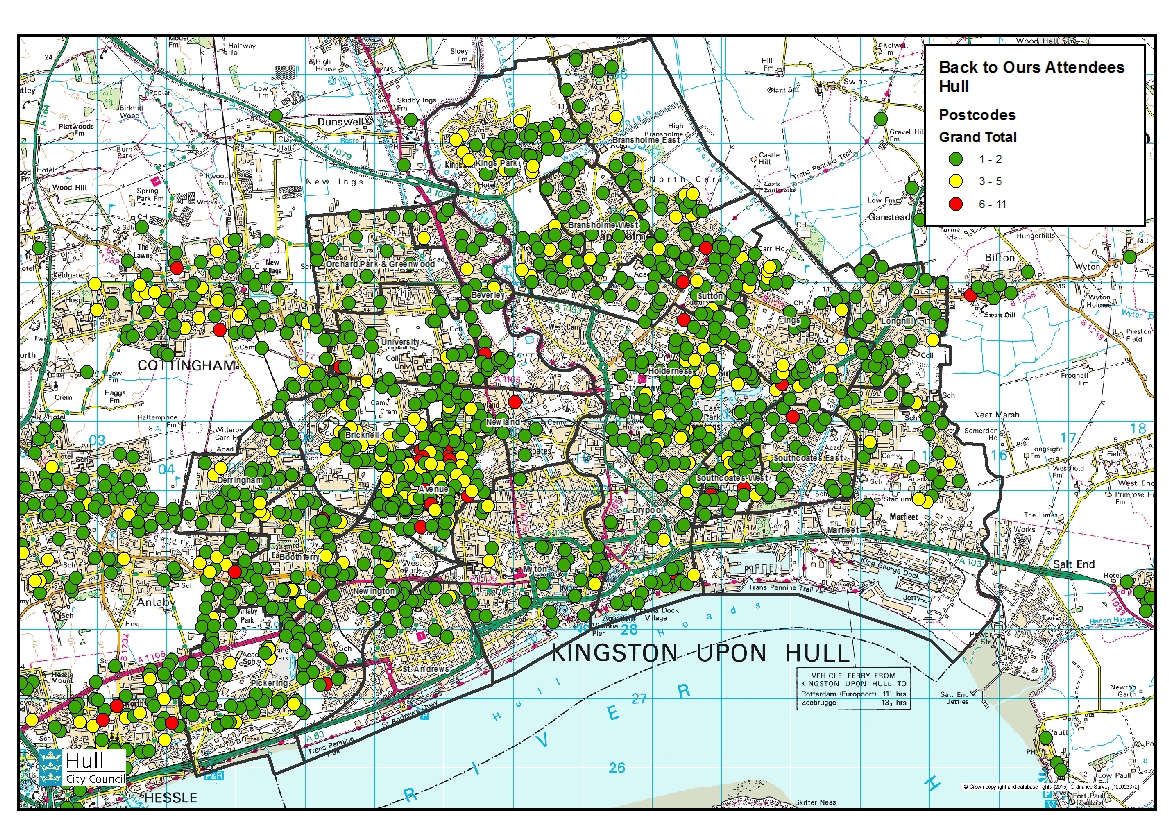The image size is (1169, 827).
Task: Click the 'COTTINGHAM' place label
Action: click(x=187, y=365)
